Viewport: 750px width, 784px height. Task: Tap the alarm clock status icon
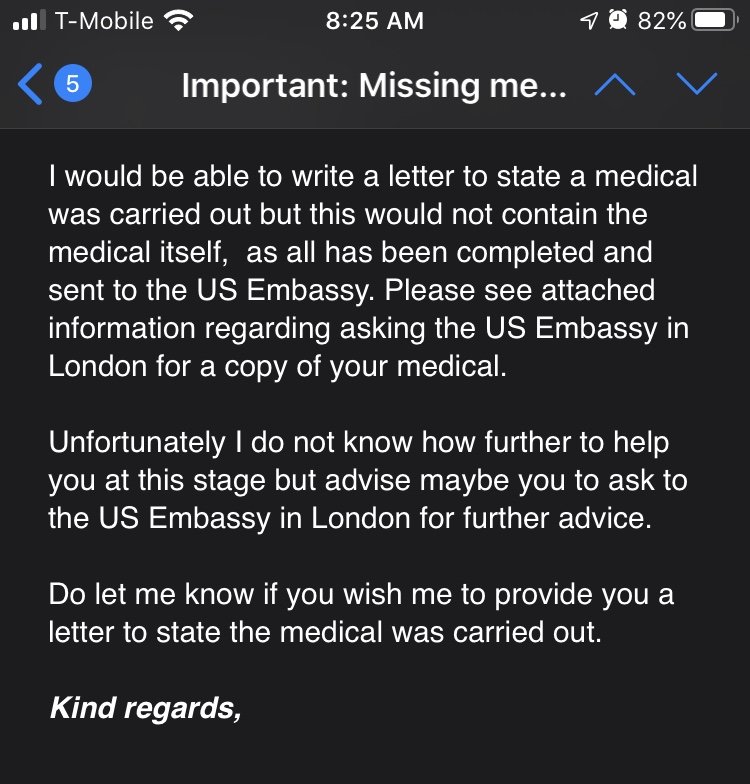click(x=618, y=20)
